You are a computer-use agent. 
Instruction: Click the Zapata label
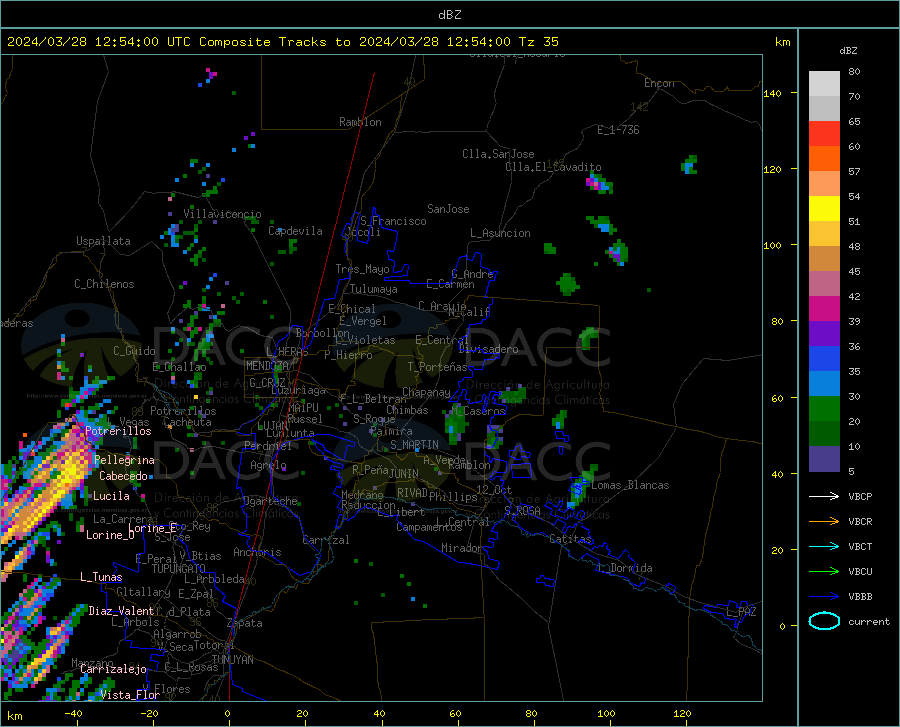point(245,623)
